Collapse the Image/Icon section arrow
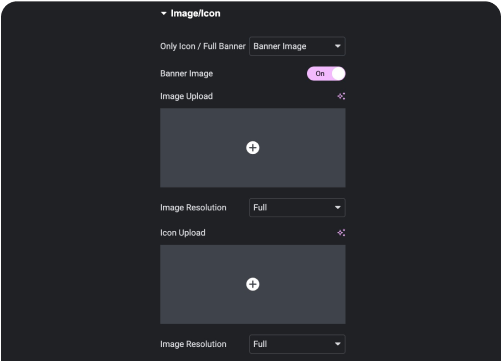The image size is (501, 361). 163,13
